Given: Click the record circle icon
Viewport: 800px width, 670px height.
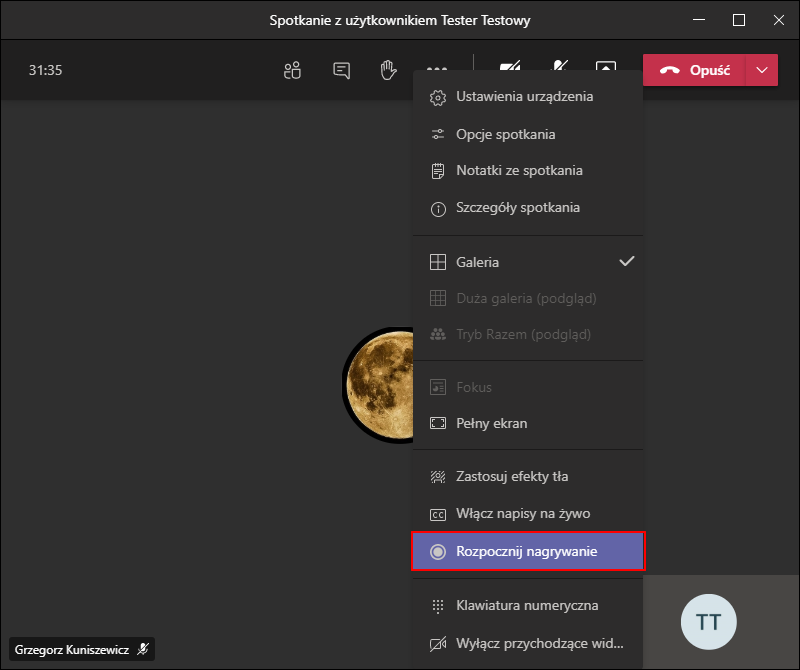Looking at the screenshot, I should pos(438,552).
